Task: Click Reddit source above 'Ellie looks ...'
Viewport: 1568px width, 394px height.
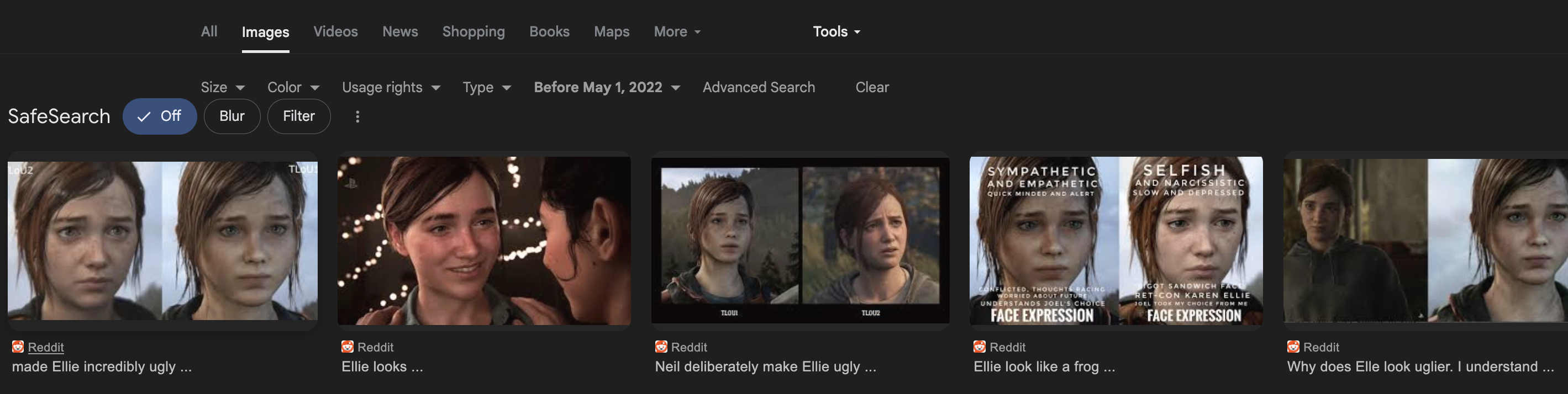Action: point(376,347)
